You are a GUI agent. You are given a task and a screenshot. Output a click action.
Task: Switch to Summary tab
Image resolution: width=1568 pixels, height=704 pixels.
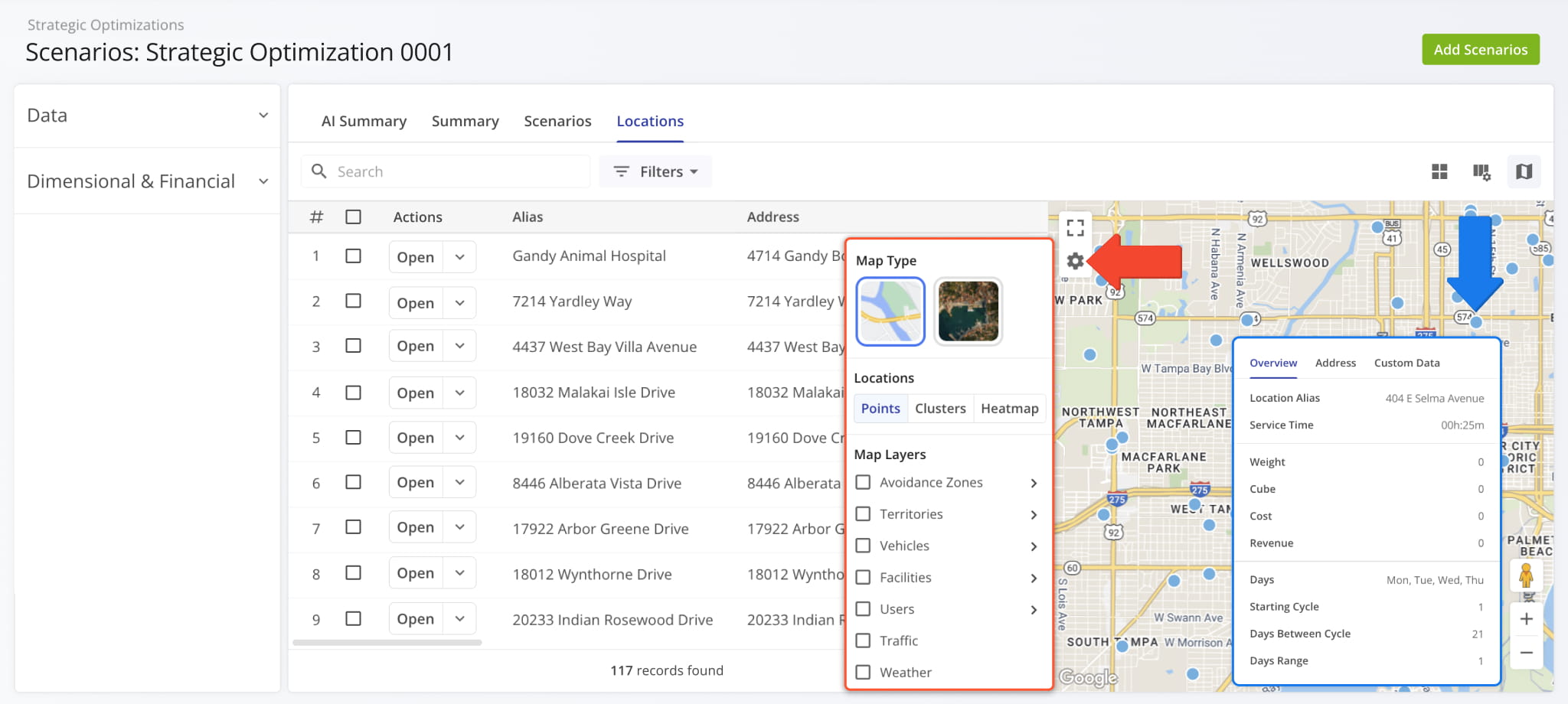coord(465,121)
